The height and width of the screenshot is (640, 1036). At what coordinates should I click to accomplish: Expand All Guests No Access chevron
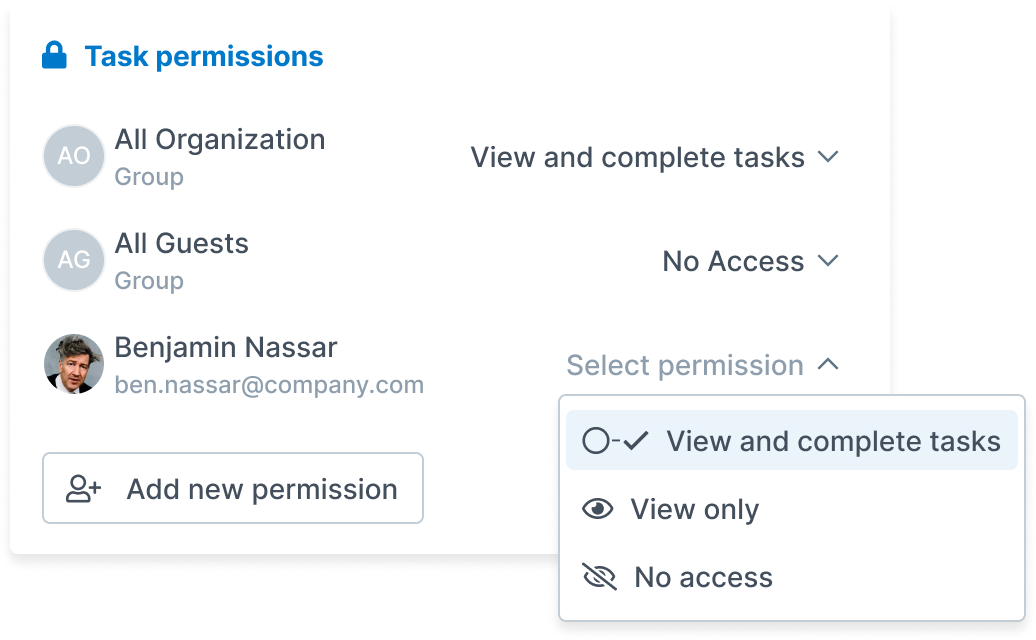click(x=828, y=261)
